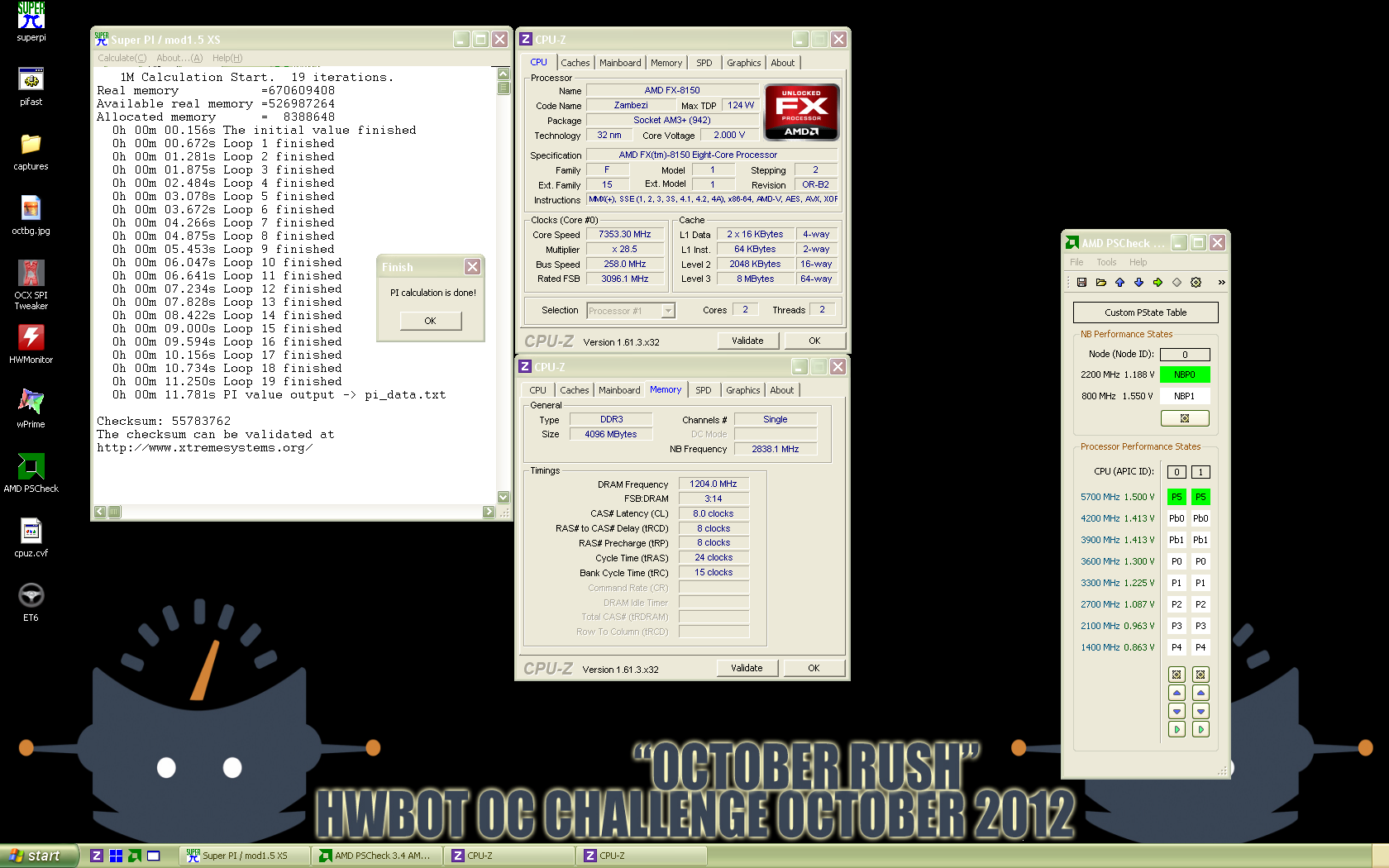Click Super PI vertical scrollbar up arrow

point(504,74)
